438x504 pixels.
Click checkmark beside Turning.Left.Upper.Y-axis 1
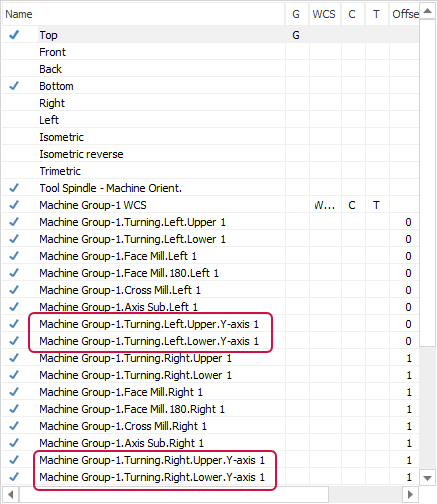tap(14, 324)
